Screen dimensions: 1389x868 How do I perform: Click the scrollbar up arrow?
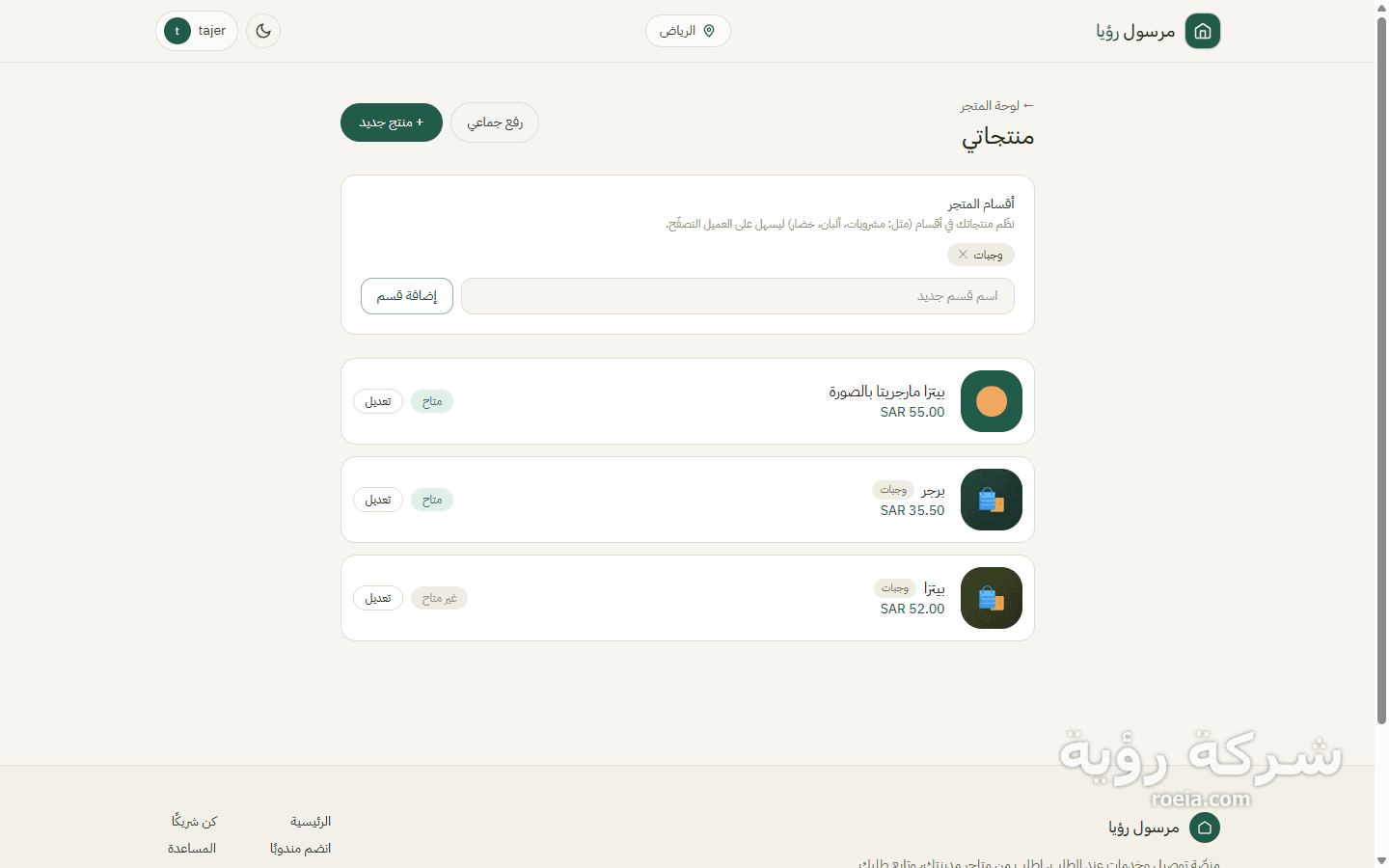coord(1381,8)
